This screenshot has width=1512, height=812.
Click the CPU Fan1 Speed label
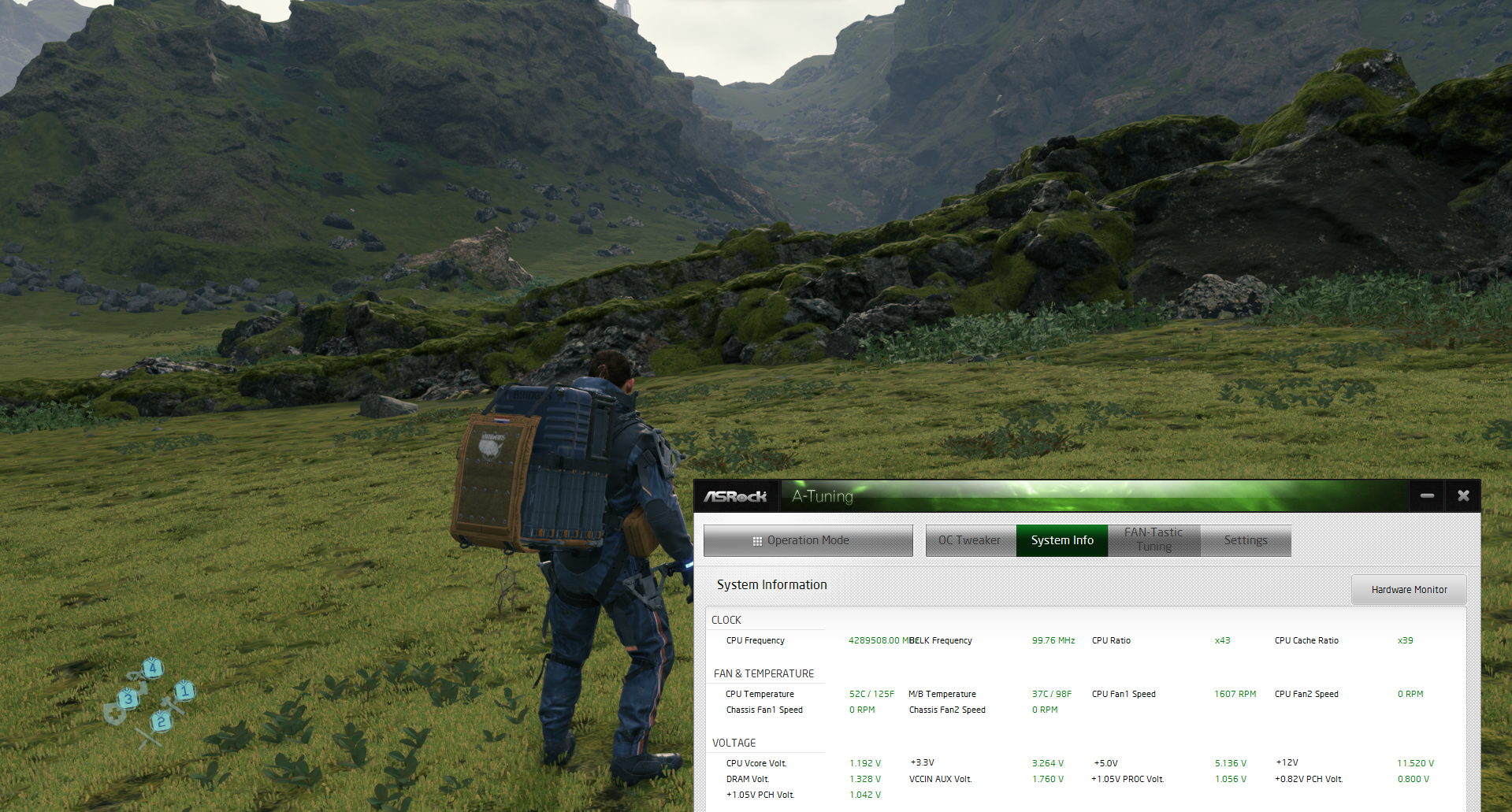pos(1124,694)
